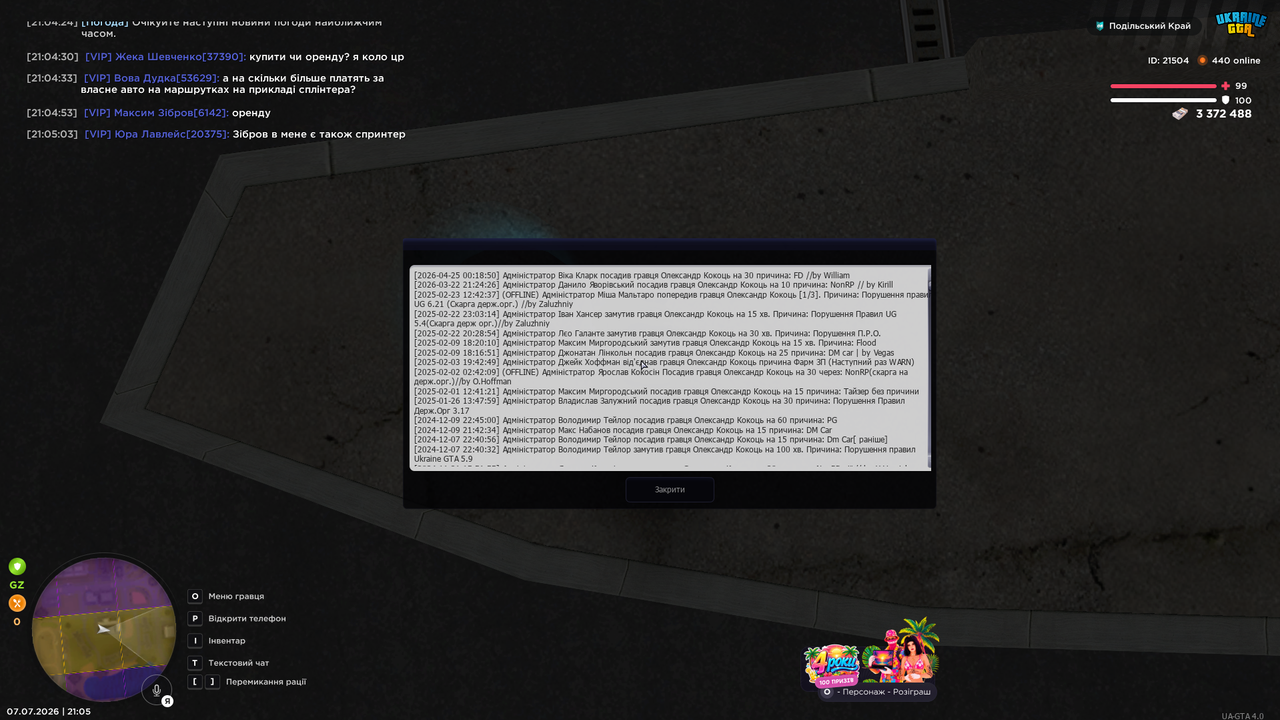Click the health value 99
The width and height of the screenshot is (1280, 720).
coord(1241,86)
